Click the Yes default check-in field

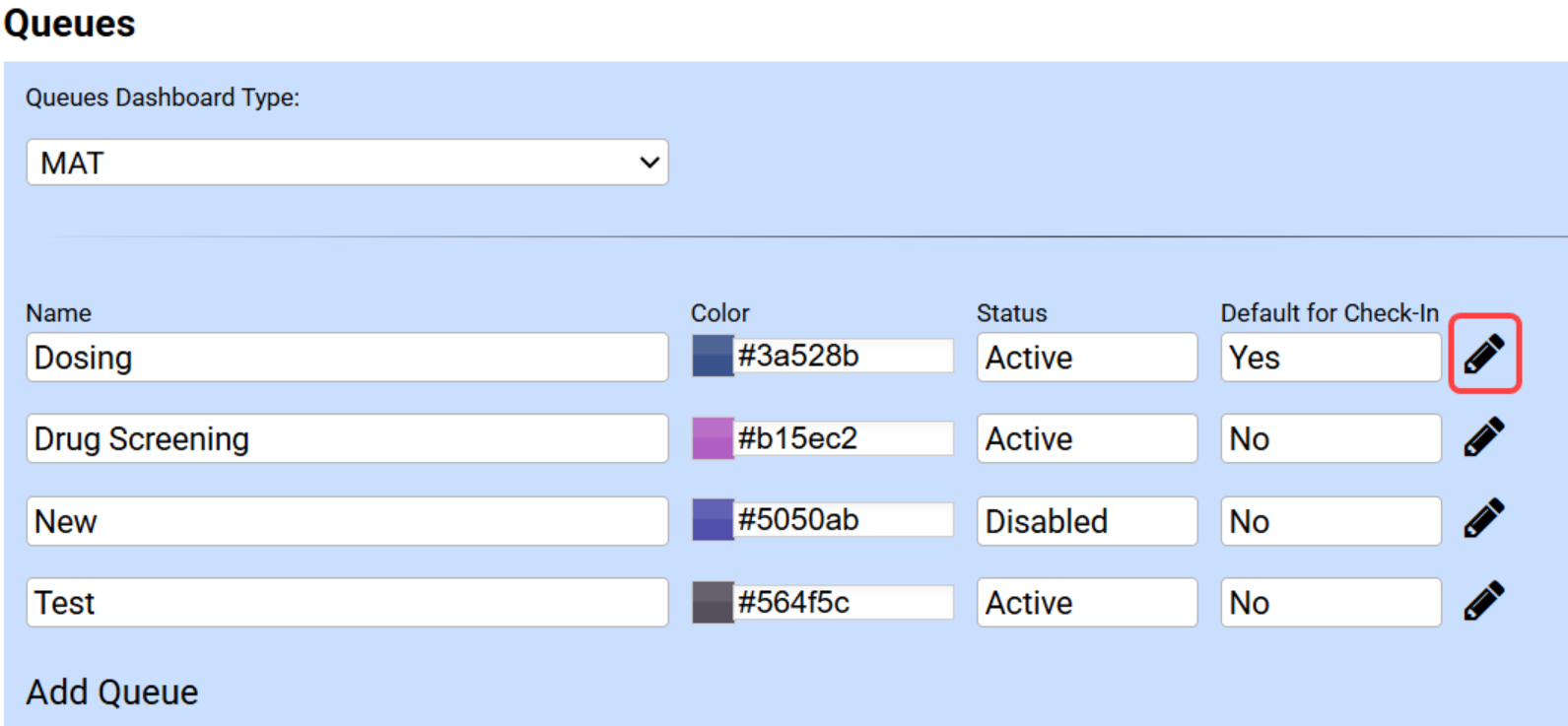[1329, 358]
